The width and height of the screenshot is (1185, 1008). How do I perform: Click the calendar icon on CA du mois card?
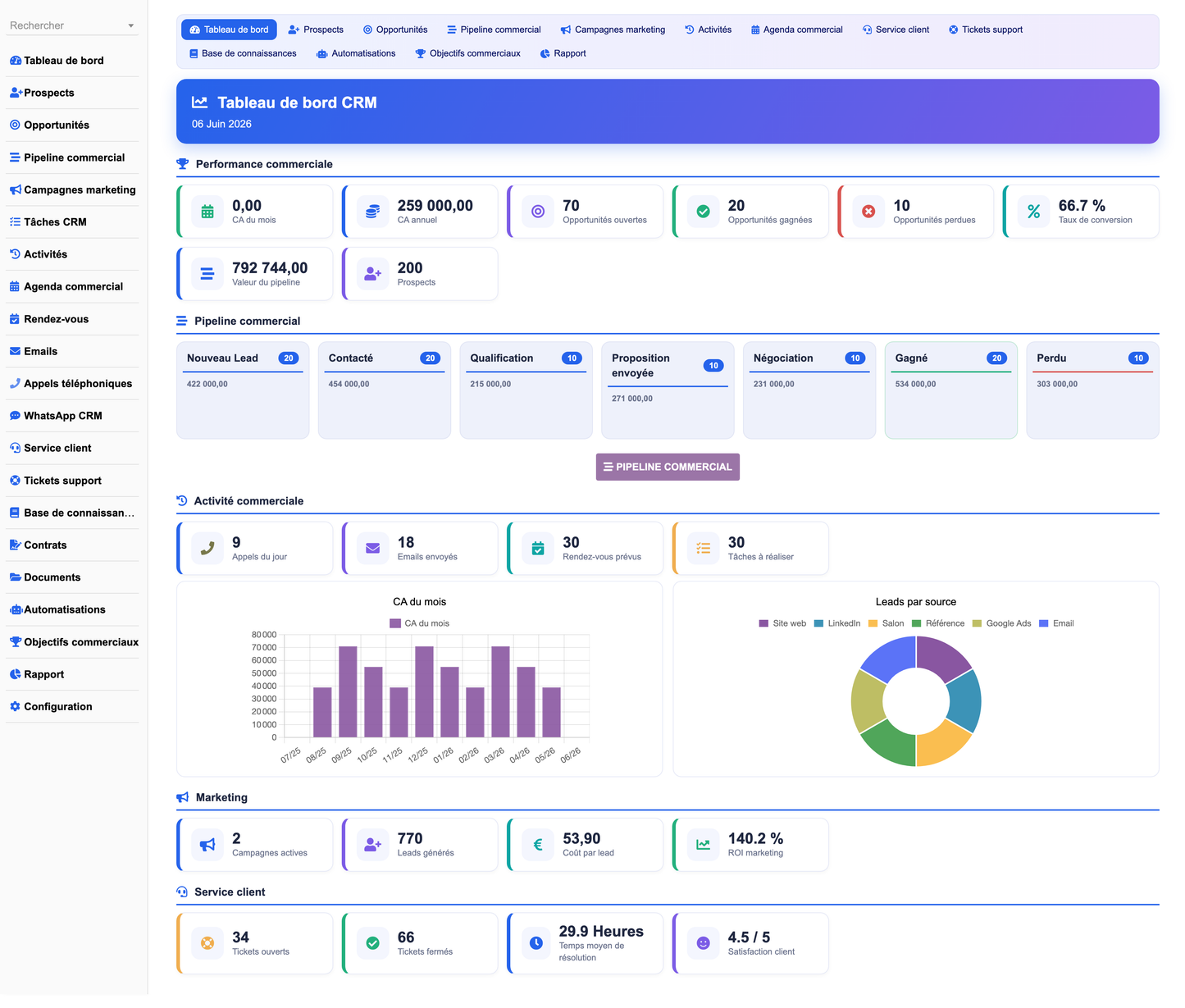point(207,212)
